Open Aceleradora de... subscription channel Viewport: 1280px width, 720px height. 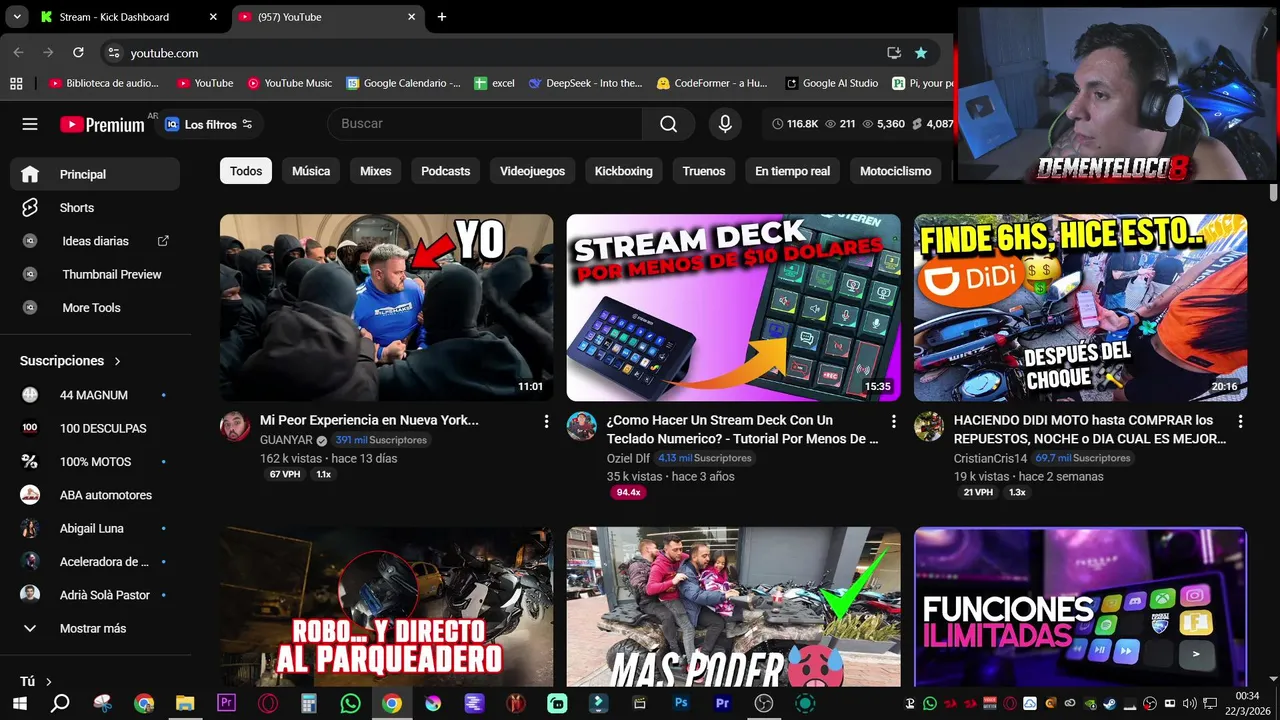click(95, 562)
